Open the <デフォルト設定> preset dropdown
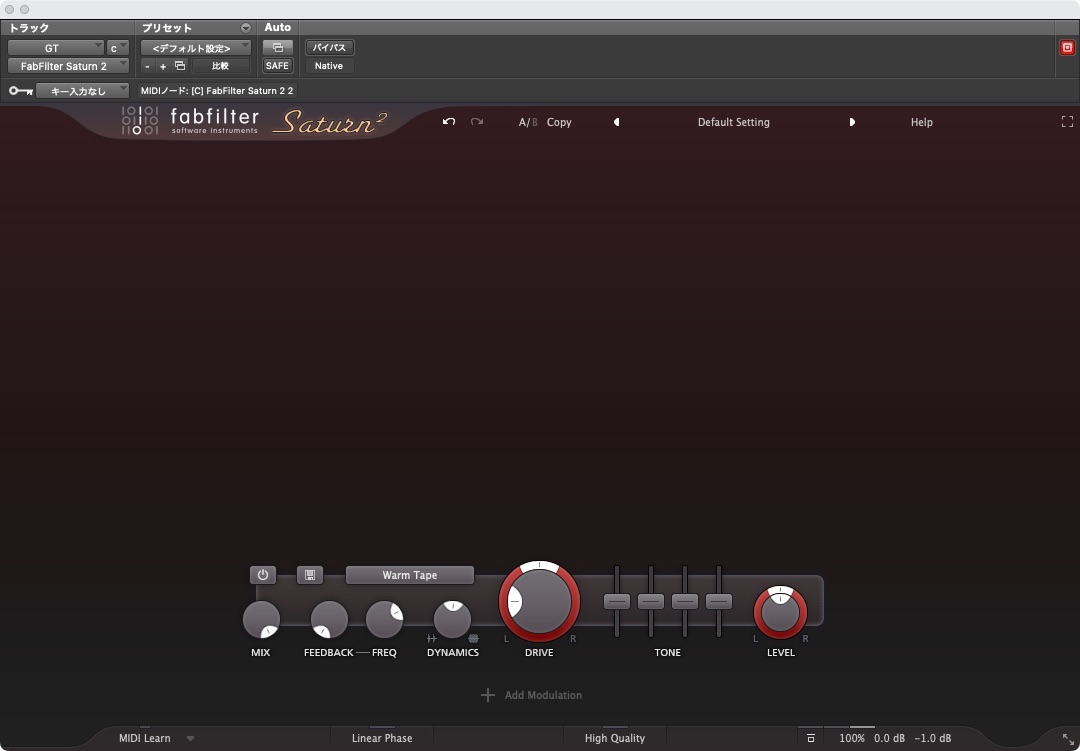The height and width of the screenshot is (751, 1080). point(196,48)
